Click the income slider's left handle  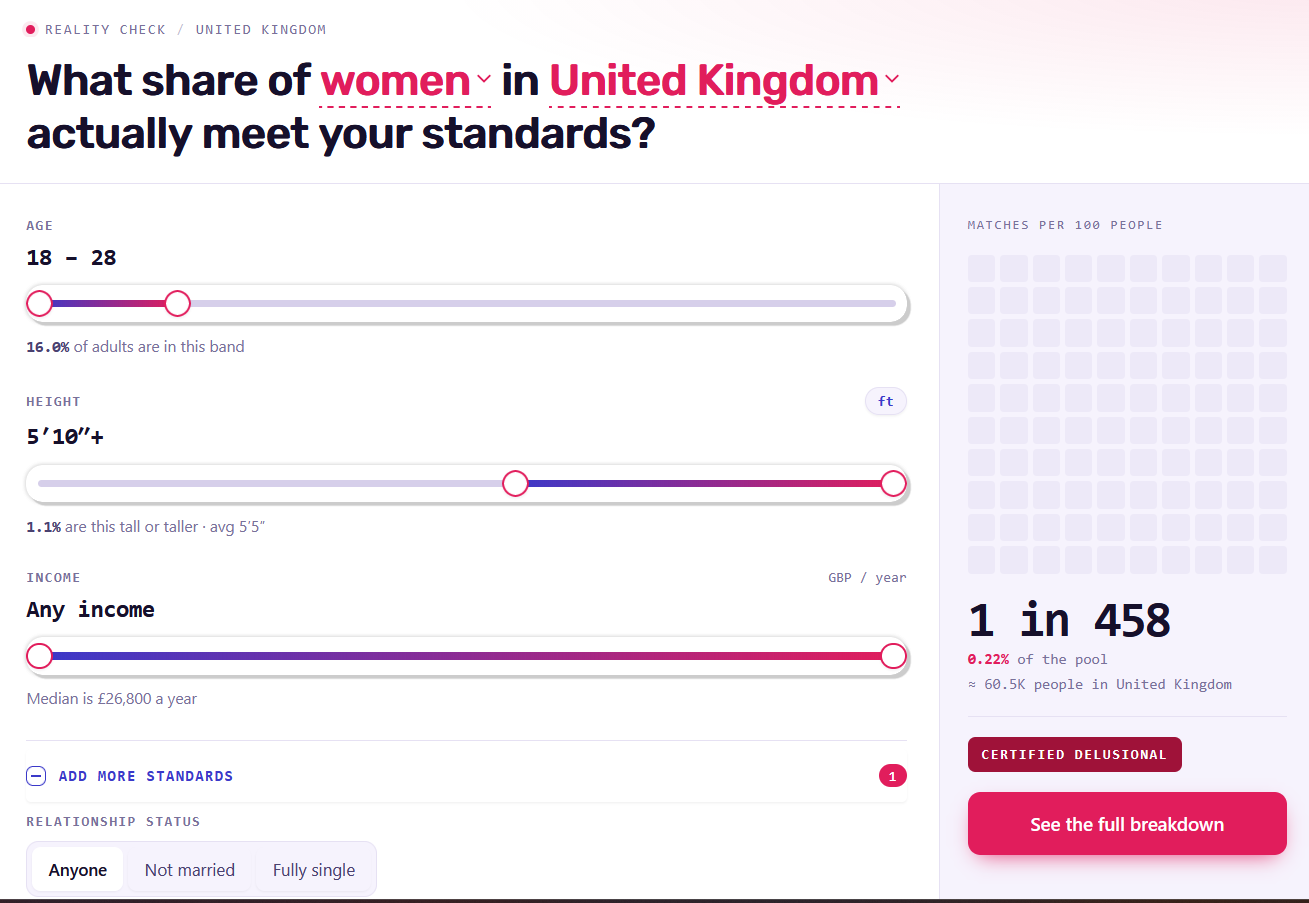(x=39, y=656)
